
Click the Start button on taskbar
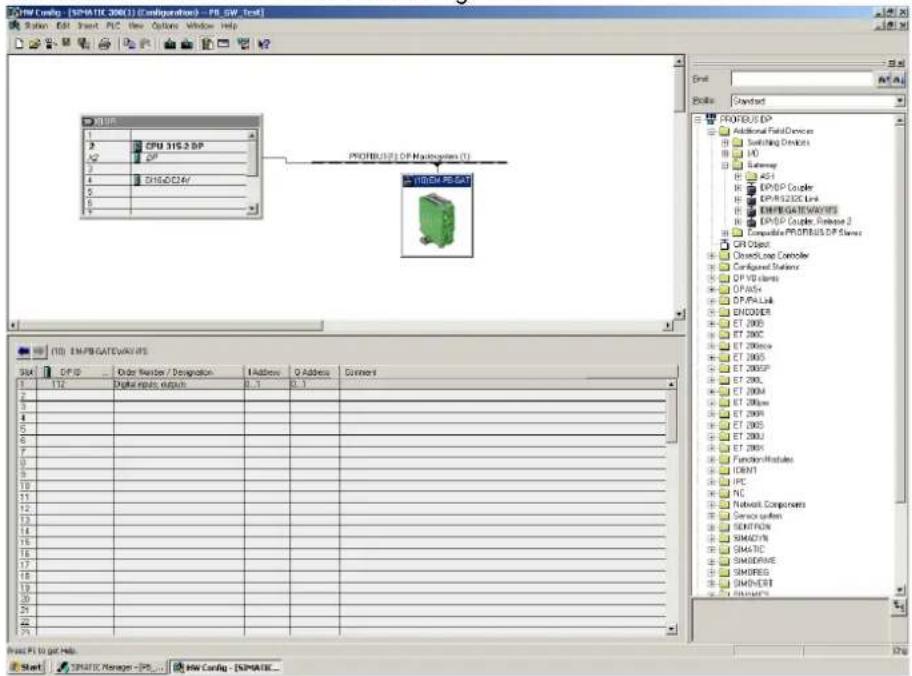tap(26, 667)
